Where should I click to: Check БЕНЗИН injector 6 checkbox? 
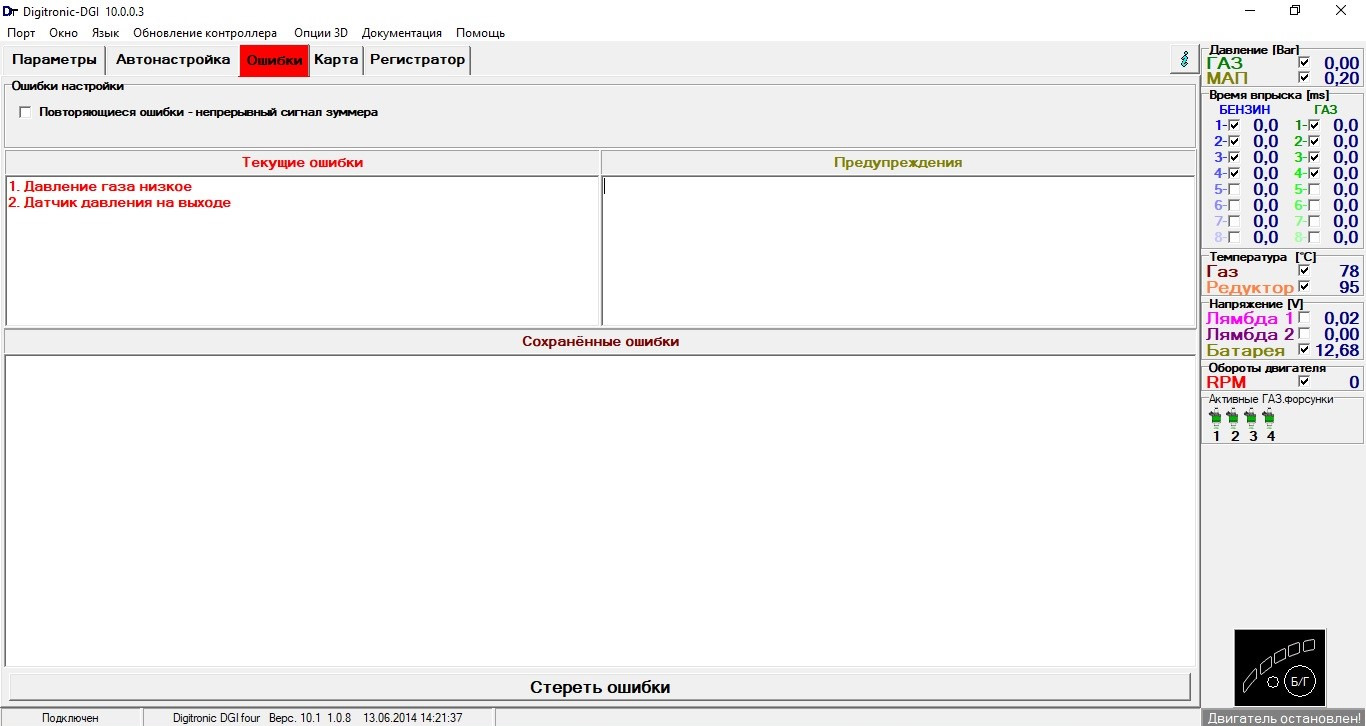(1234, 205)
